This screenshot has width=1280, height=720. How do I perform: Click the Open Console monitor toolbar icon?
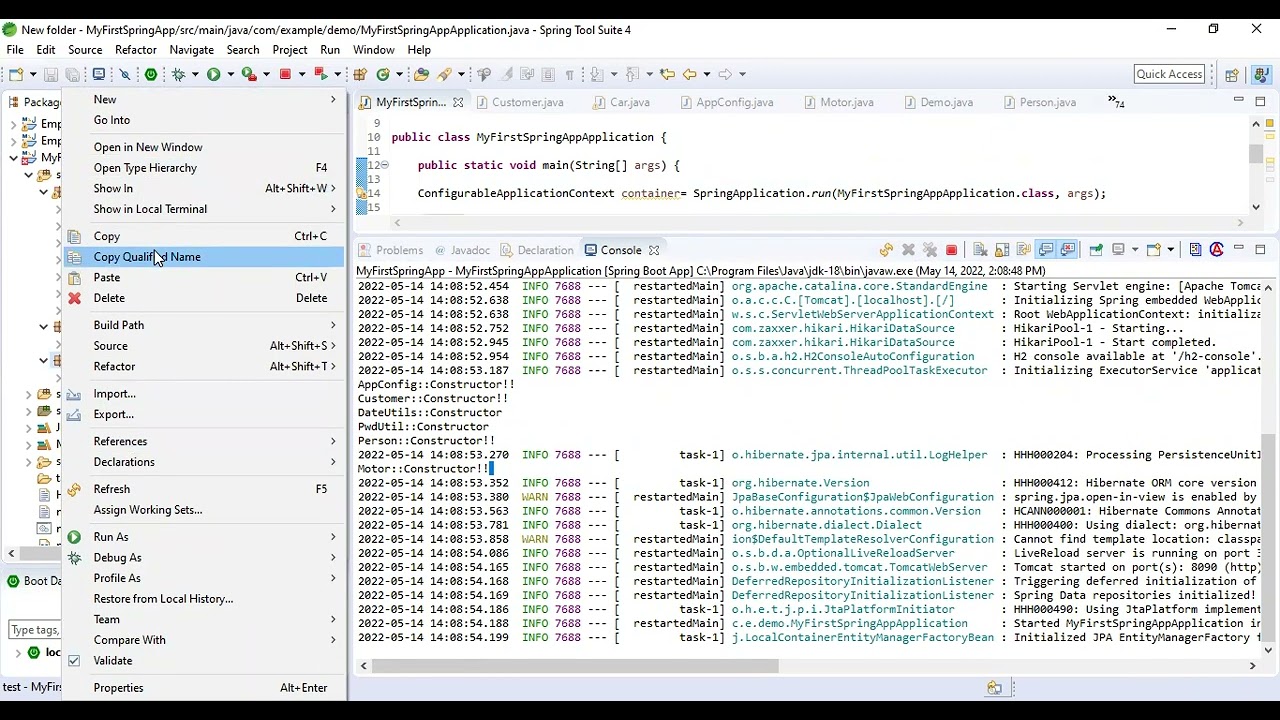point(99,74)
